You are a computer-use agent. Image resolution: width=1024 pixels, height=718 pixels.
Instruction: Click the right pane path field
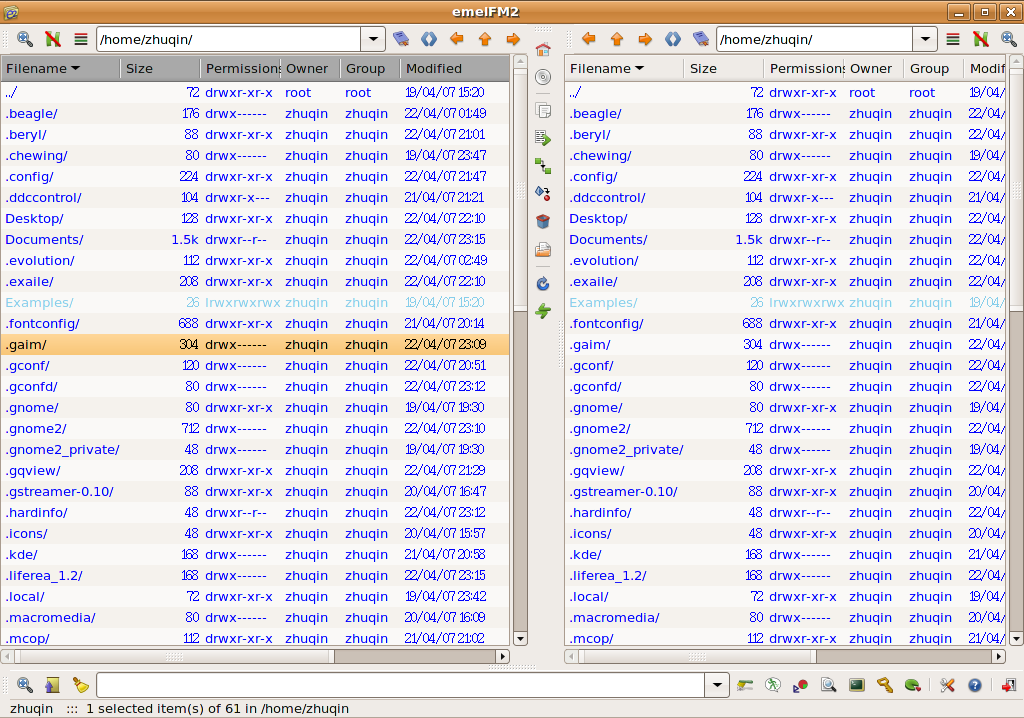pos(815,39)
